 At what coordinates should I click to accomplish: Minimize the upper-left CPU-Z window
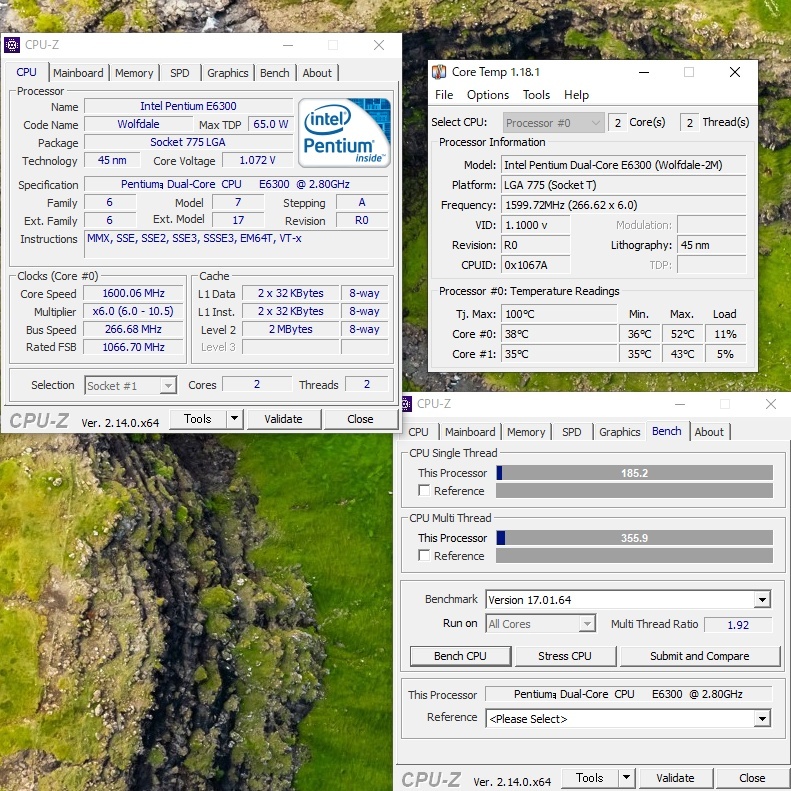click(288, 45)
